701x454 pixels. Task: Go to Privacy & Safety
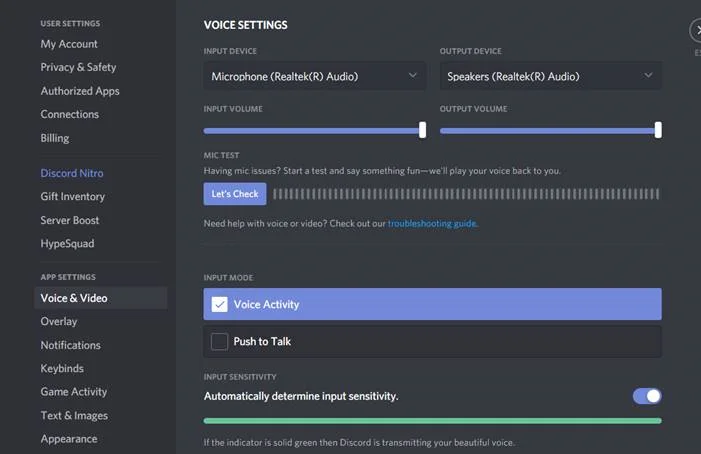pos(78,67)
